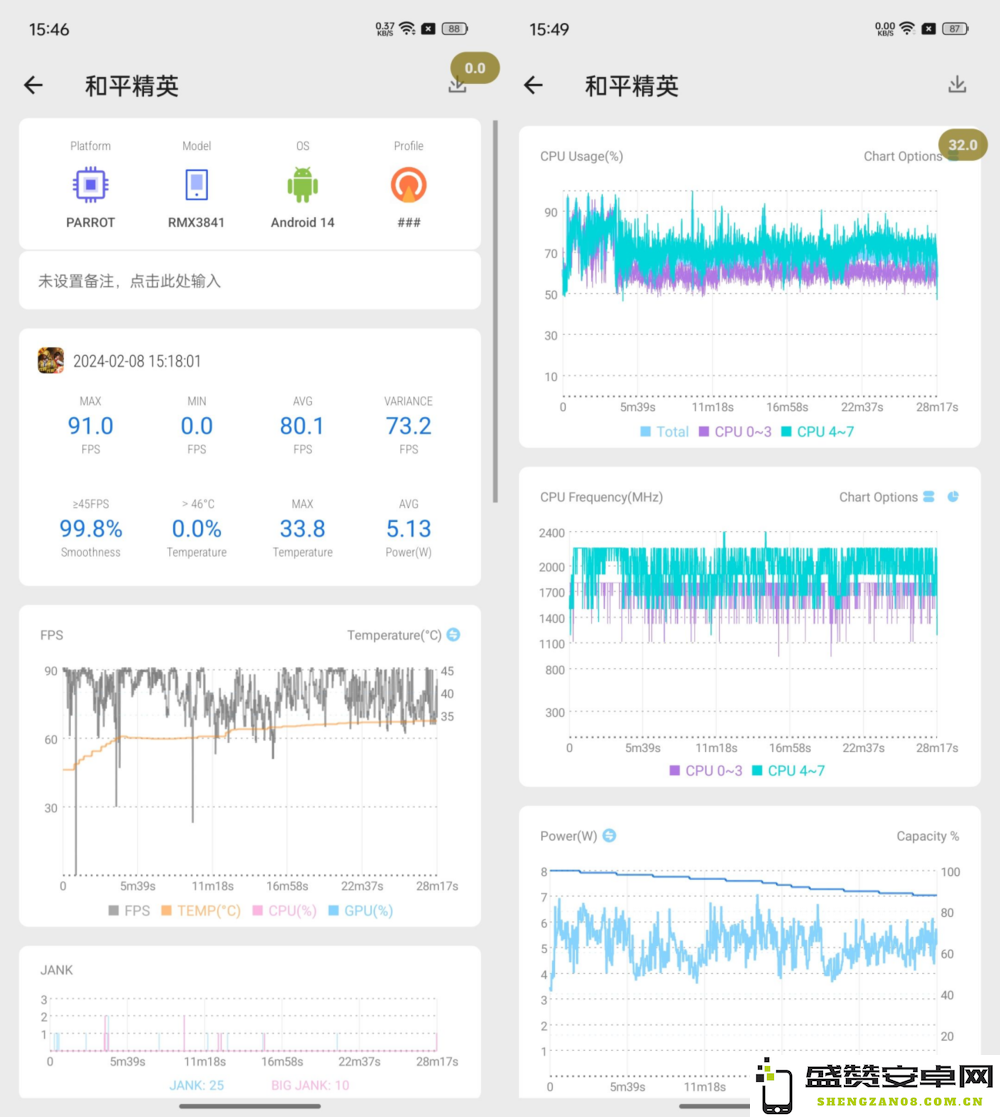Toggle the CPU(%) legend in FPS chart

tap(285, 910)
